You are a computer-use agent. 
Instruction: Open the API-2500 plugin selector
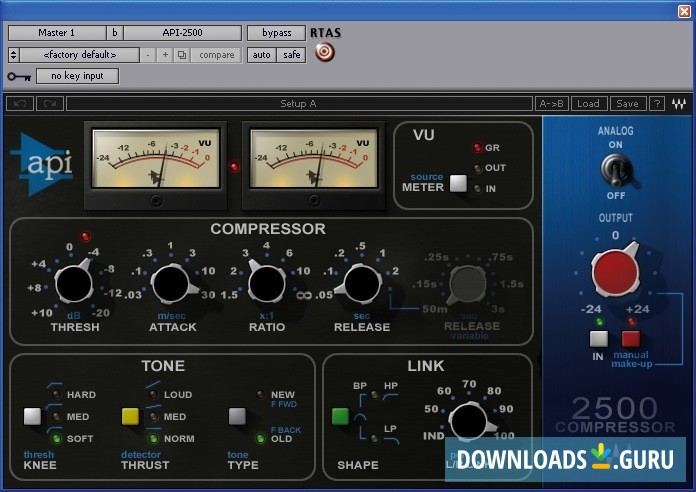point(182,33)
